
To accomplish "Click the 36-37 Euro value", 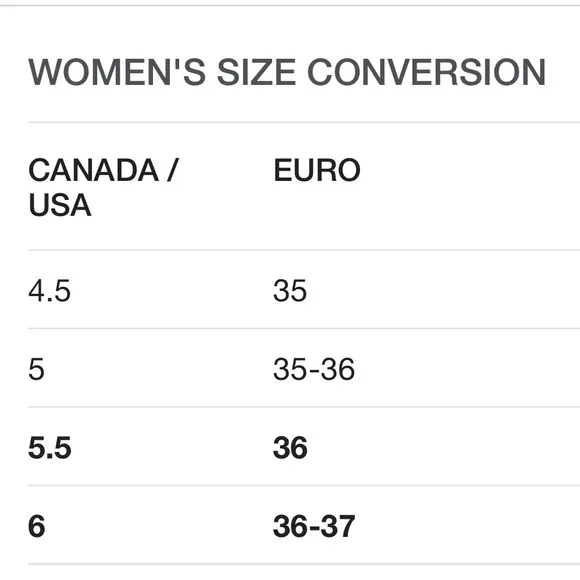I will pos(314,526).
